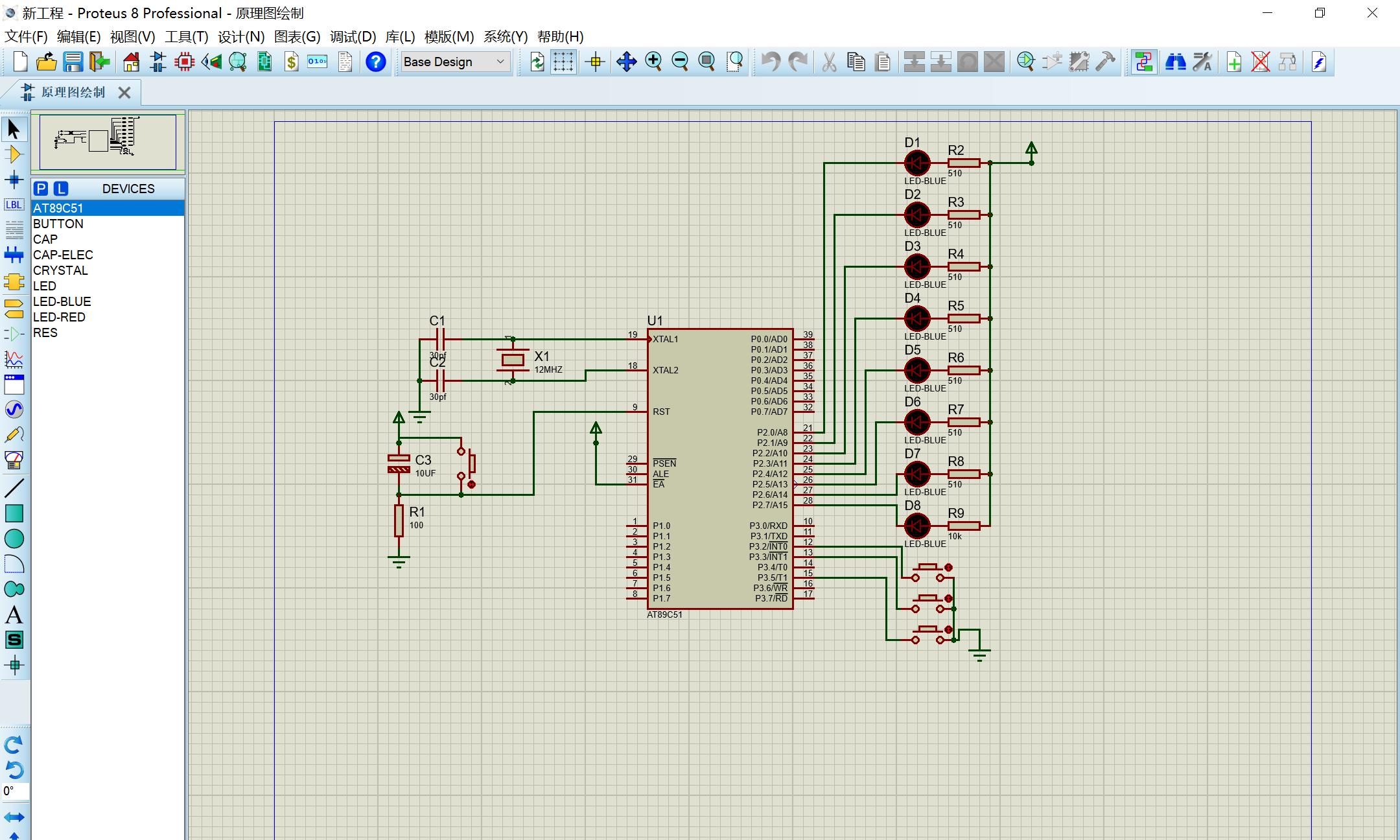Expand AT89C51 device entry

click(60, 207)
